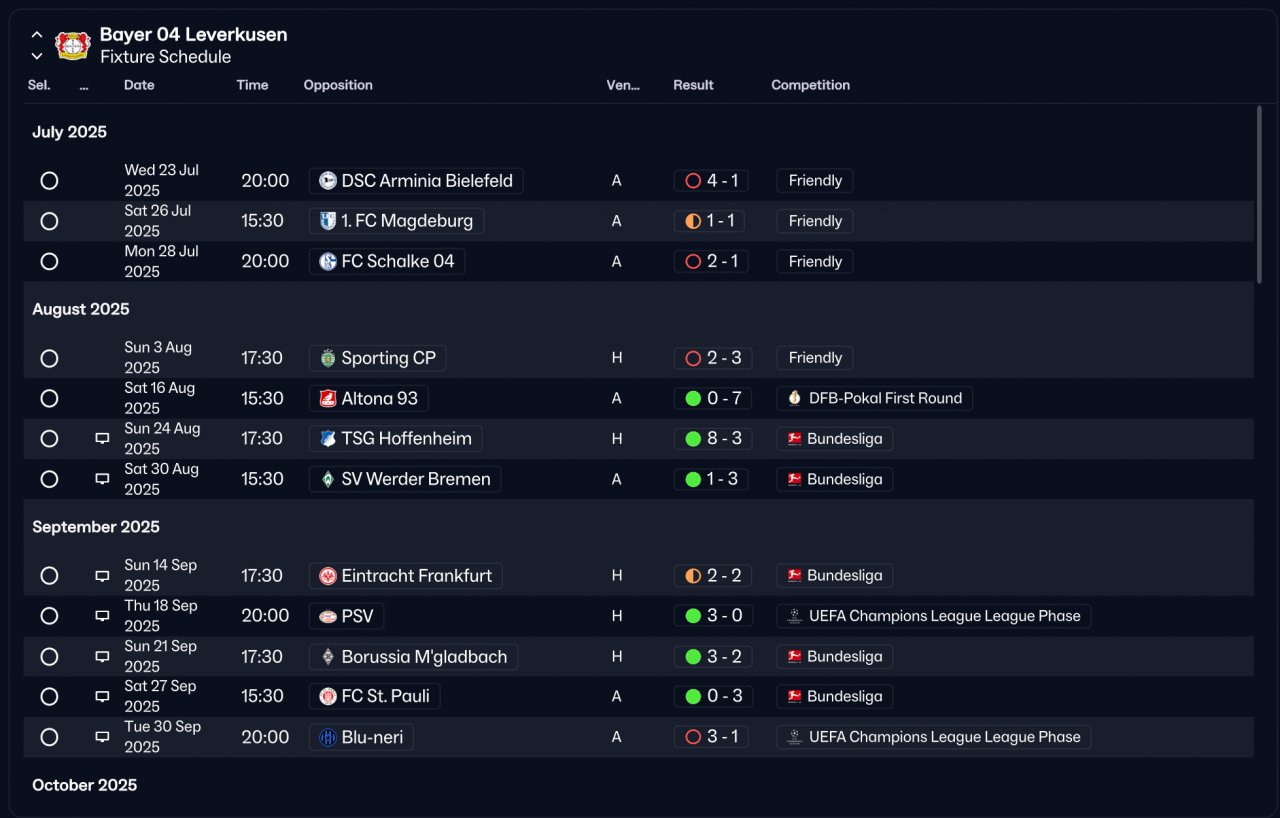1280x818 pixels.
Task: Select the SV Werder Bremen fixture radio button
Action: [x=49, y=479]
